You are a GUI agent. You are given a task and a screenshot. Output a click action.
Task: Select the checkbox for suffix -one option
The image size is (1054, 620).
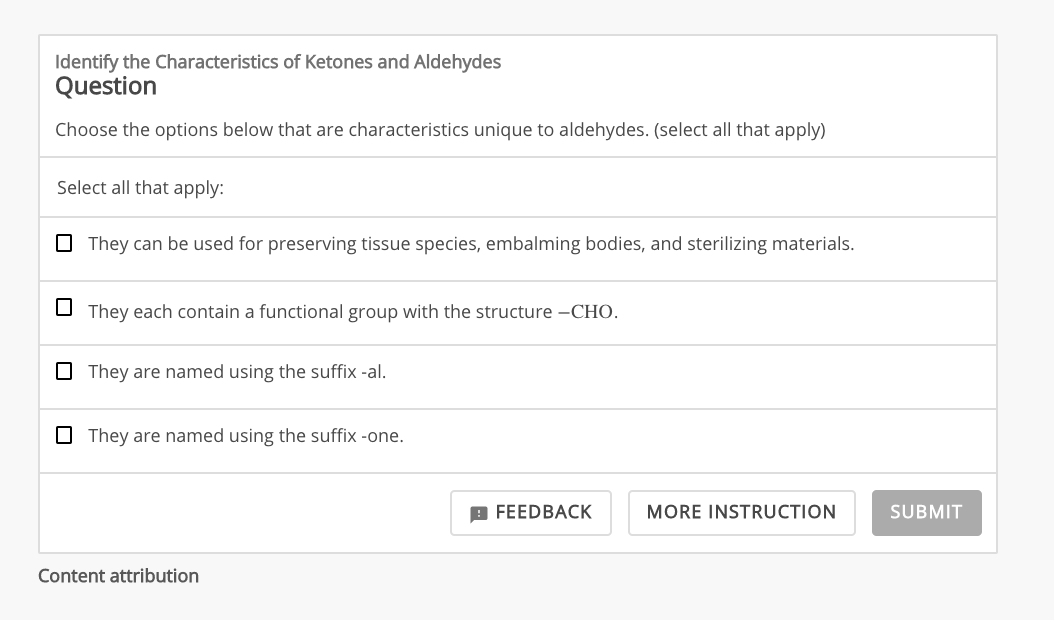pyautogui.click(x=64, y=435)
